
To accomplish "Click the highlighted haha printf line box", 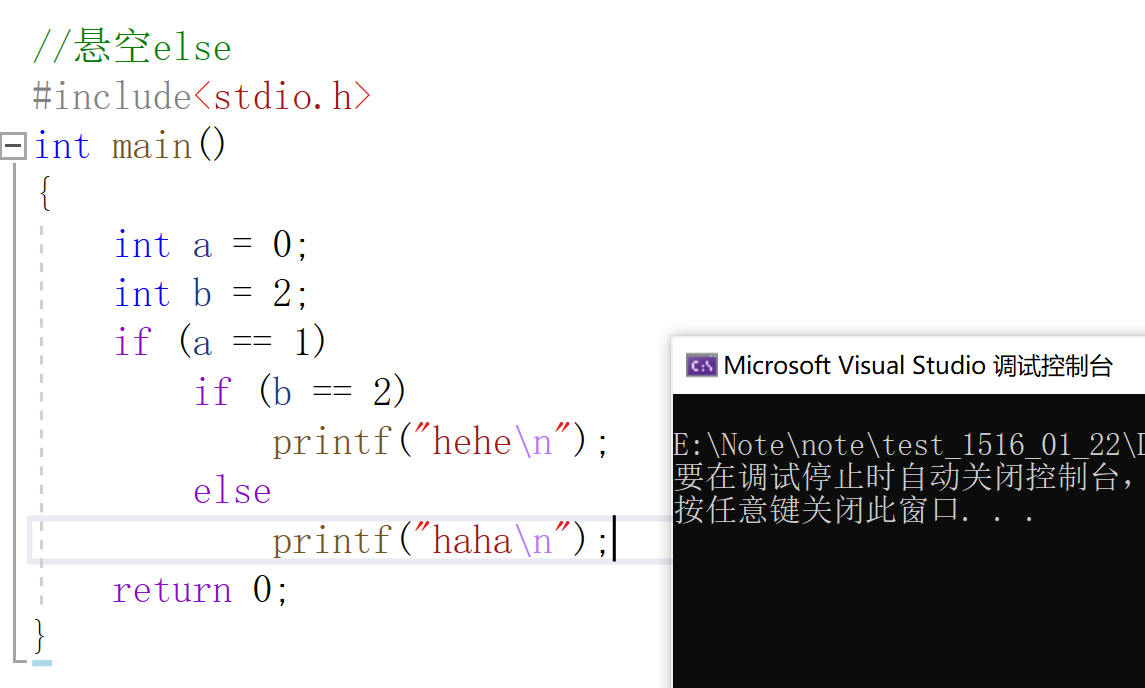I will point(350,540).
